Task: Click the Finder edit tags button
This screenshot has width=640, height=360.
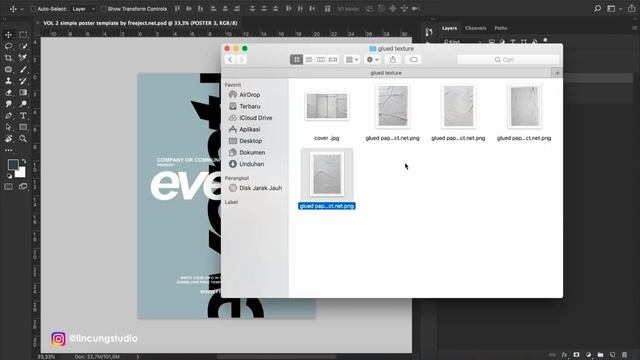Action: [x=413, y=60]
